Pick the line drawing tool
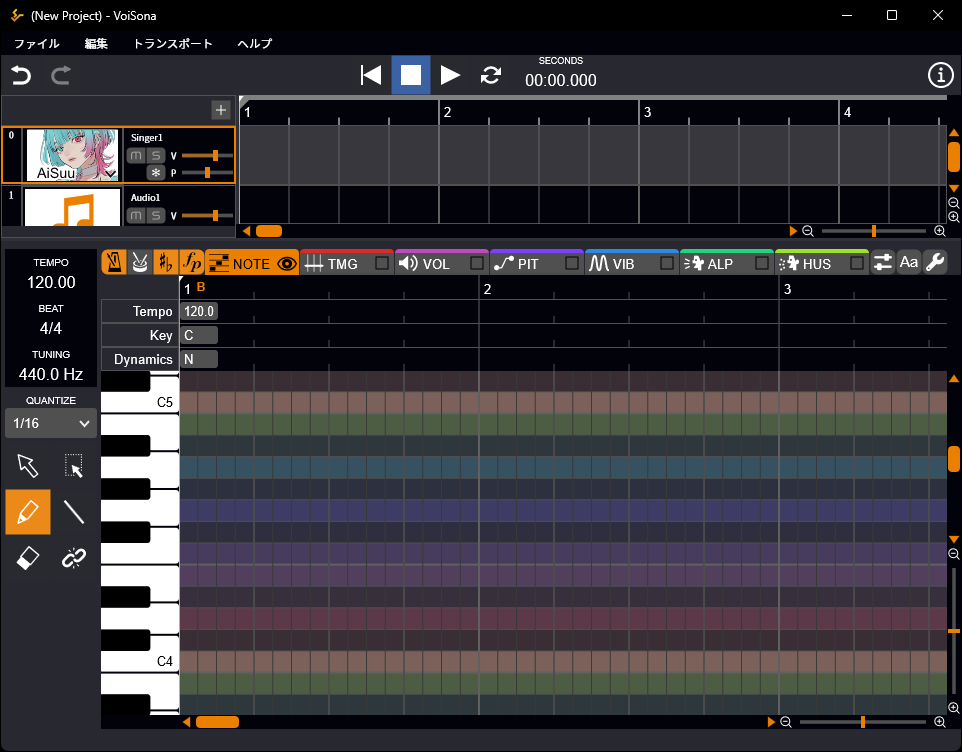The height and width of the screenshot is (752, 962). [74, 512]
